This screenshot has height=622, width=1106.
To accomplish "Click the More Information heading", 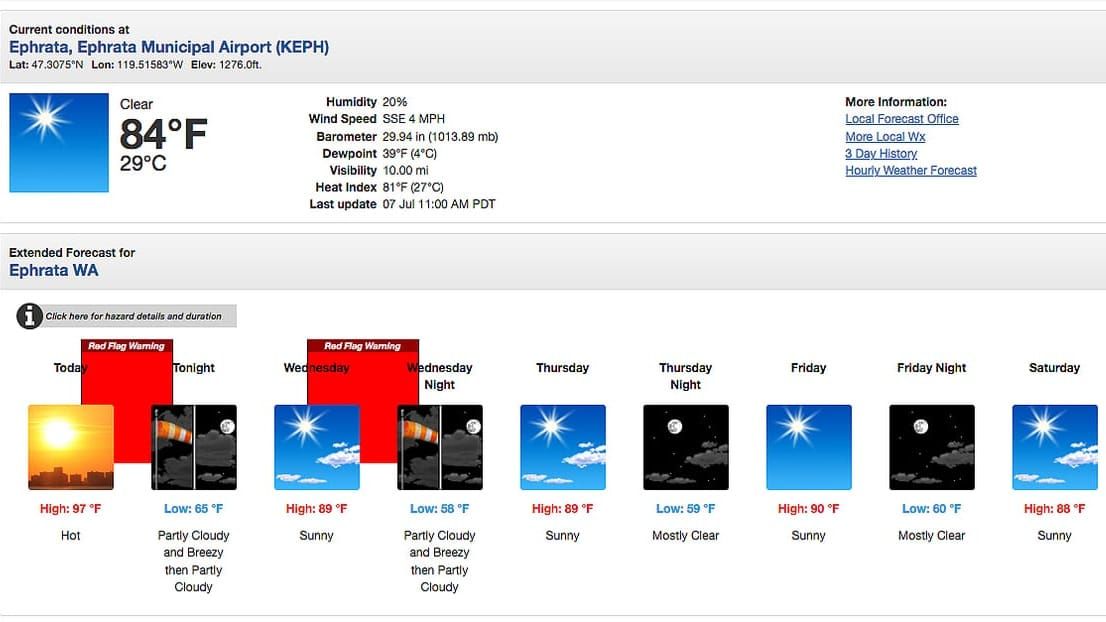I will click(897, 102).
